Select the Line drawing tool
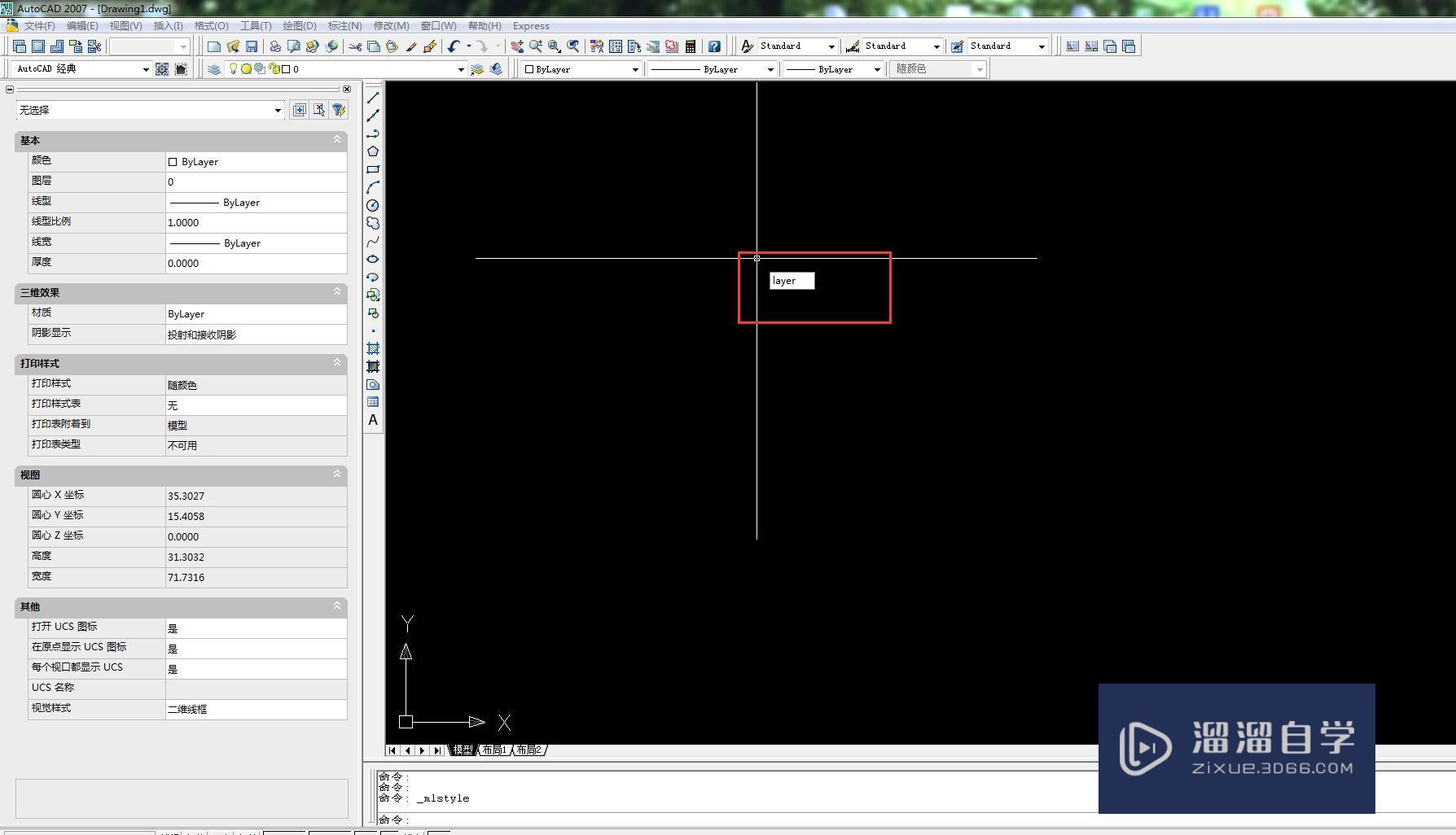The width and height of the screenshot is (1456, 835). pos(373,98)
